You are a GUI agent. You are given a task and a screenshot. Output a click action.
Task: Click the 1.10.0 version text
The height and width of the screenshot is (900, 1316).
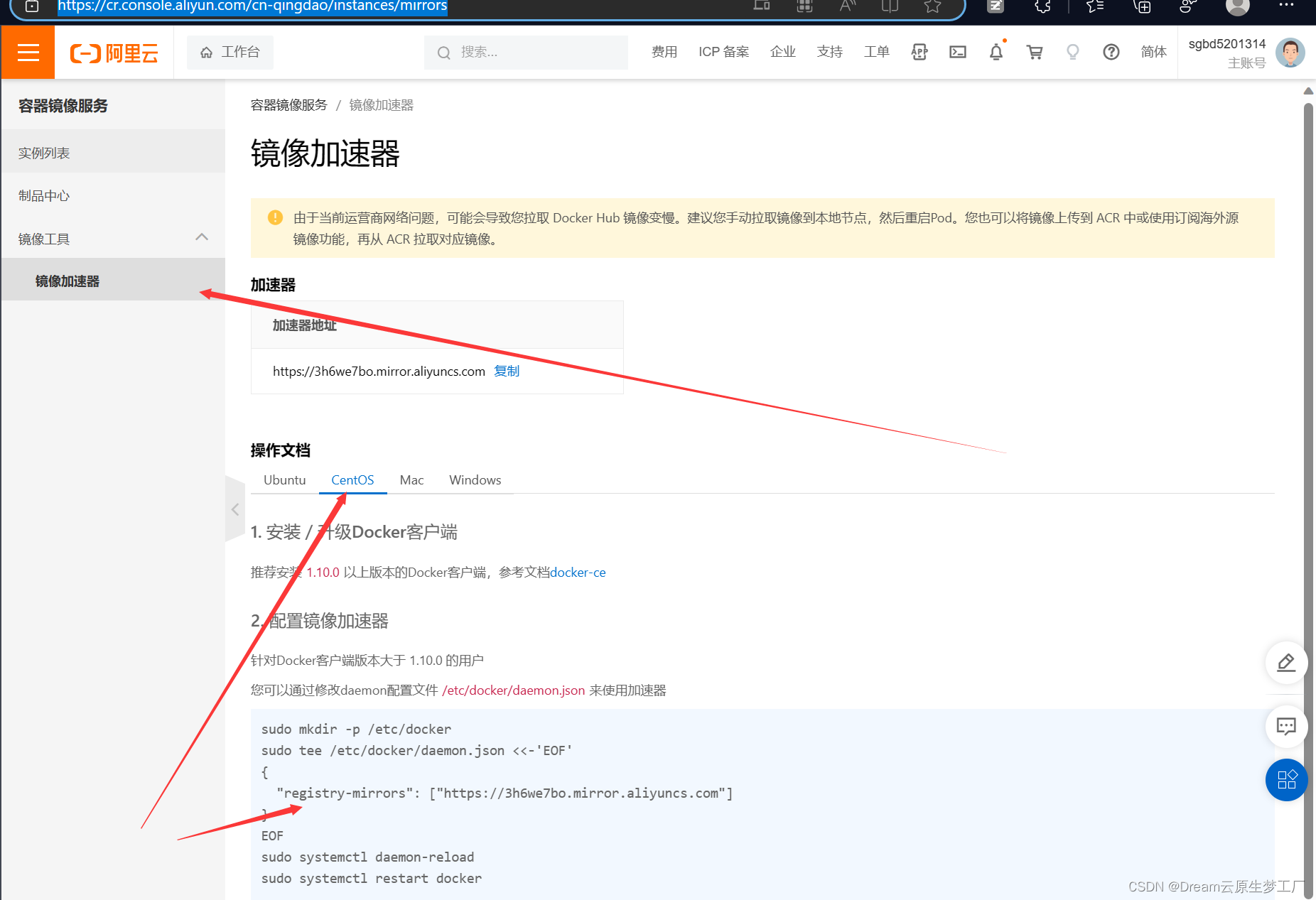coord(323,572)
